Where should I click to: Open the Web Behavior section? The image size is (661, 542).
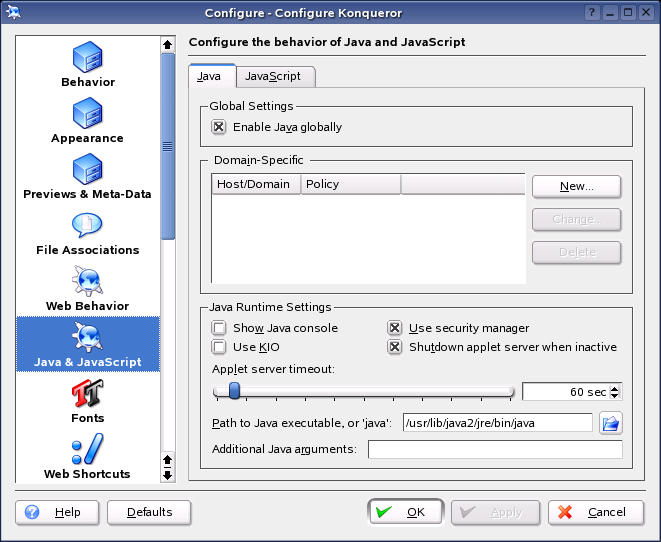(x=88, y=283)
